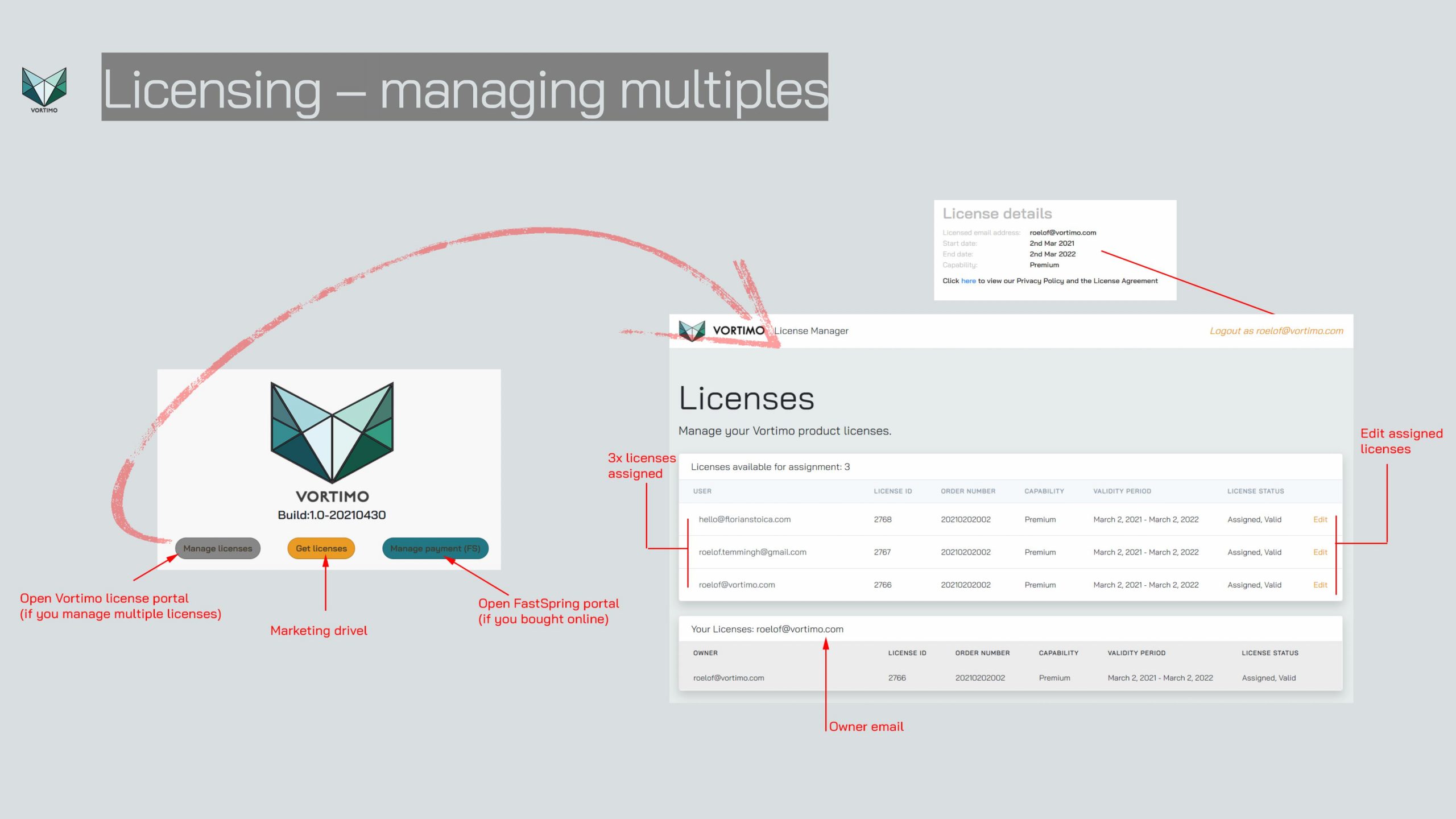
Task: Click license ID 2766 in assignment table
Action: pos(883,585)
